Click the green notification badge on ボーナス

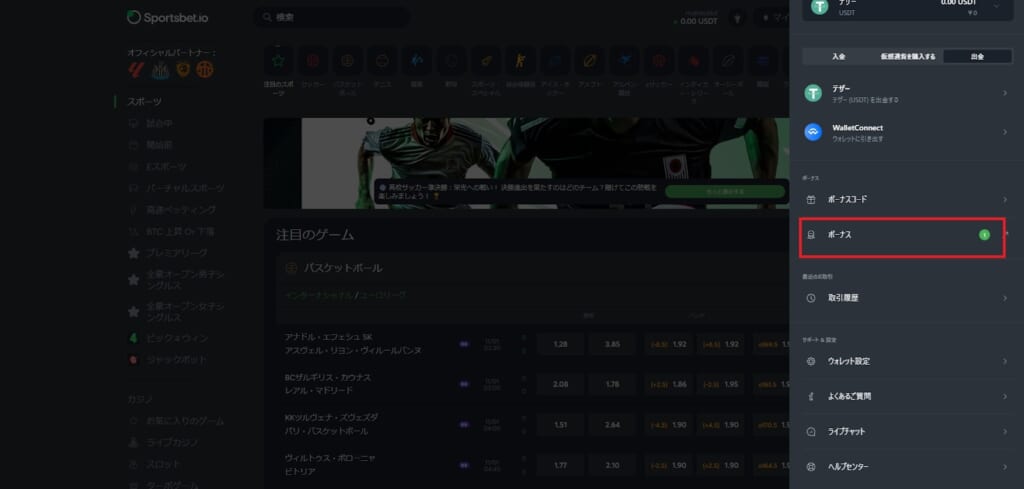[x=984, y=235]
